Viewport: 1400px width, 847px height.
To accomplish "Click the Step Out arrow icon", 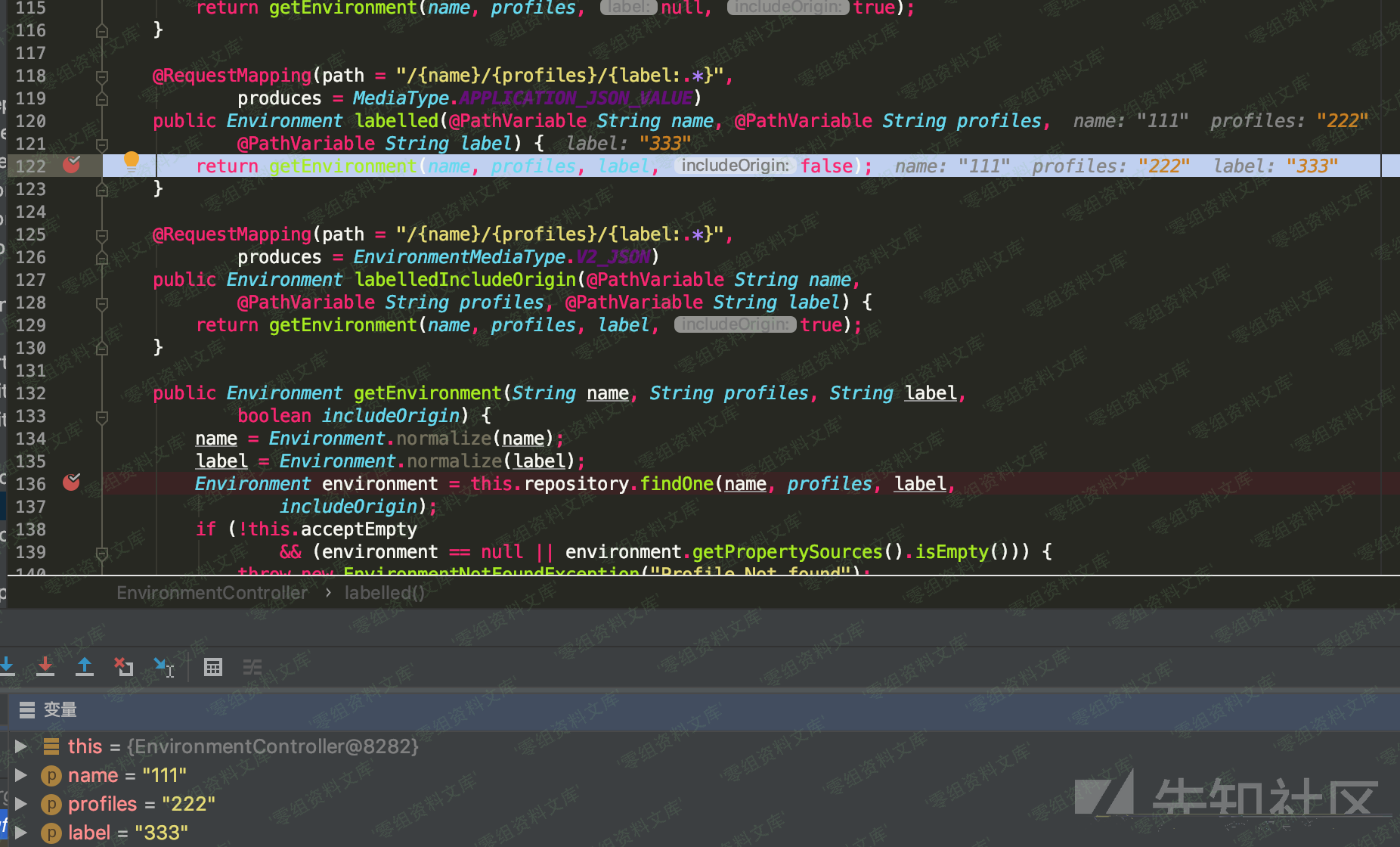I will [x=85, y=666].
